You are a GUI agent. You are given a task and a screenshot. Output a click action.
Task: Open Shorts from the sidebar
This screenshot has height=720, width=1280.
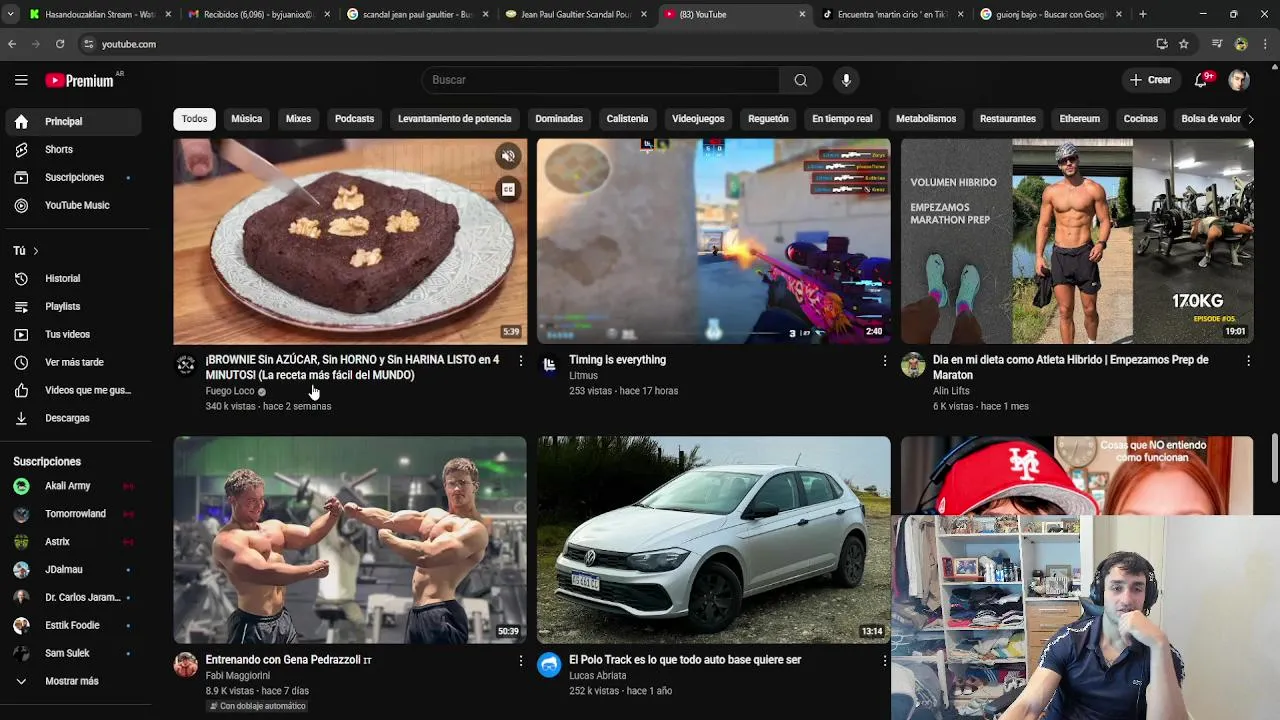[74, 149]
